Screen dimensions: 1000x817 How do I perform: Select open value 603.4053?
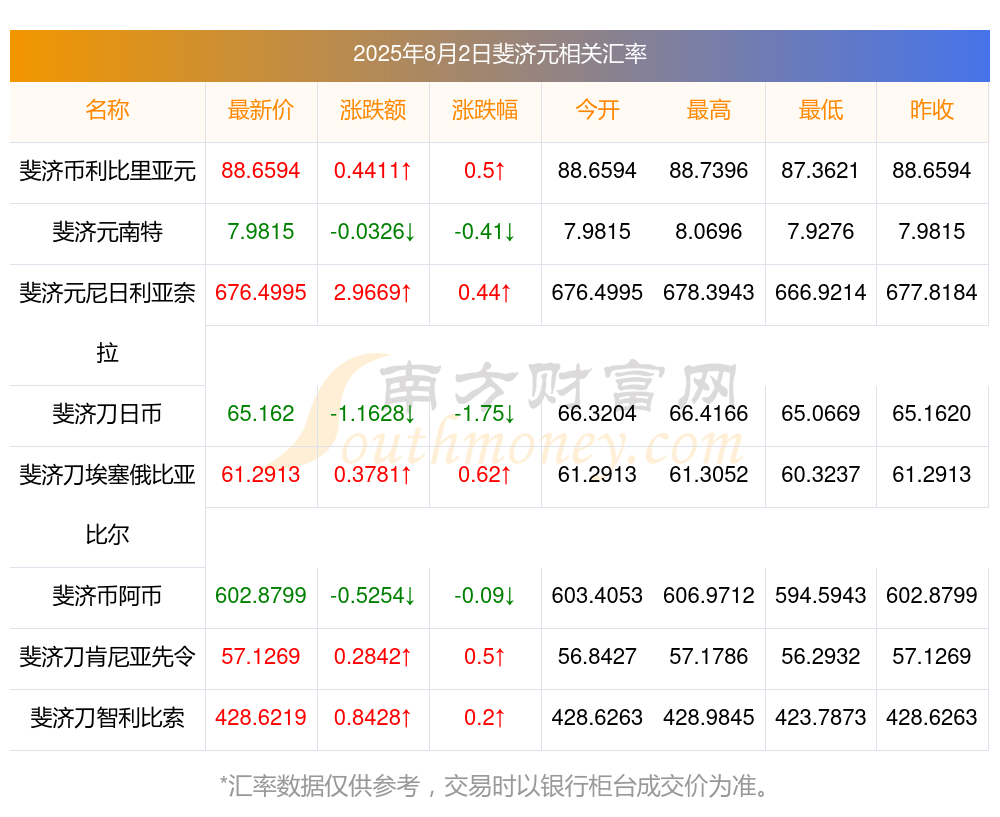[597, 596]
